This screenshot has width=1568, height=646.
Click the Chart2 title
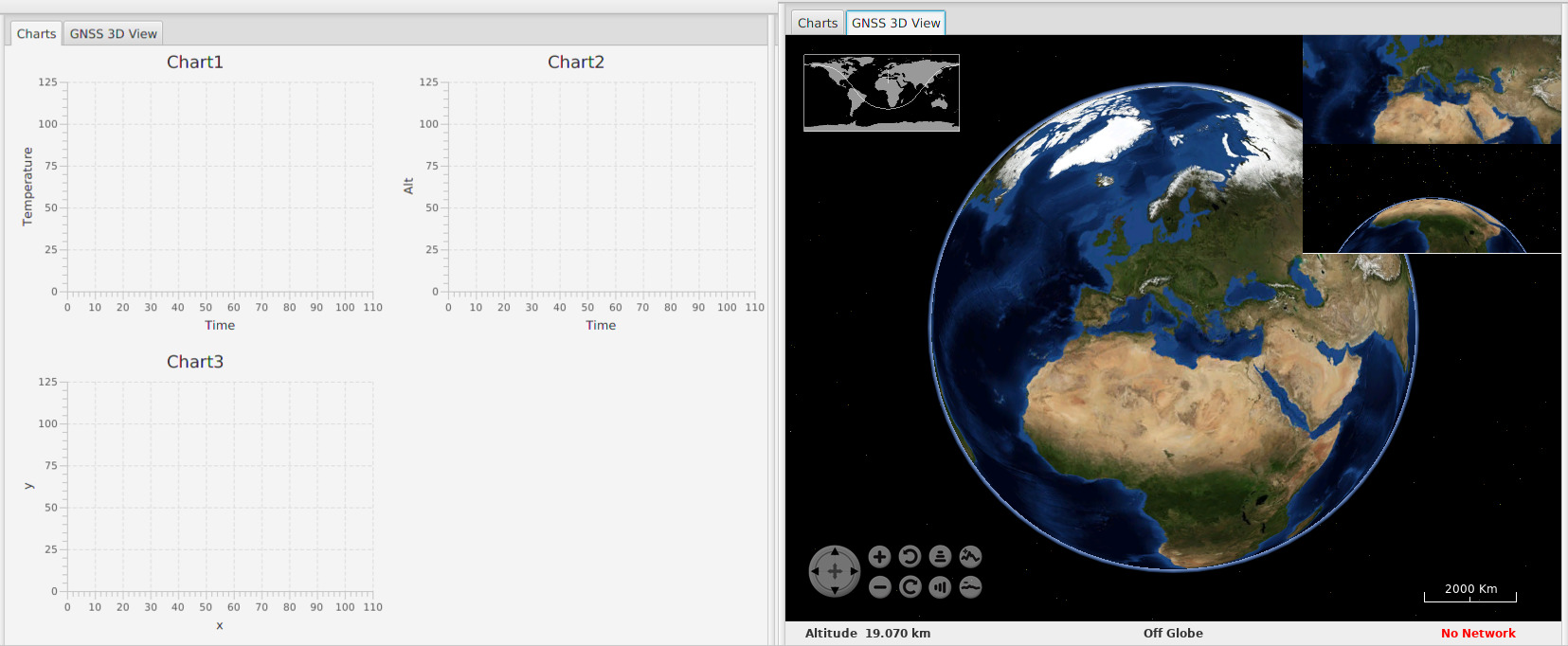click(x=576, y=62)
